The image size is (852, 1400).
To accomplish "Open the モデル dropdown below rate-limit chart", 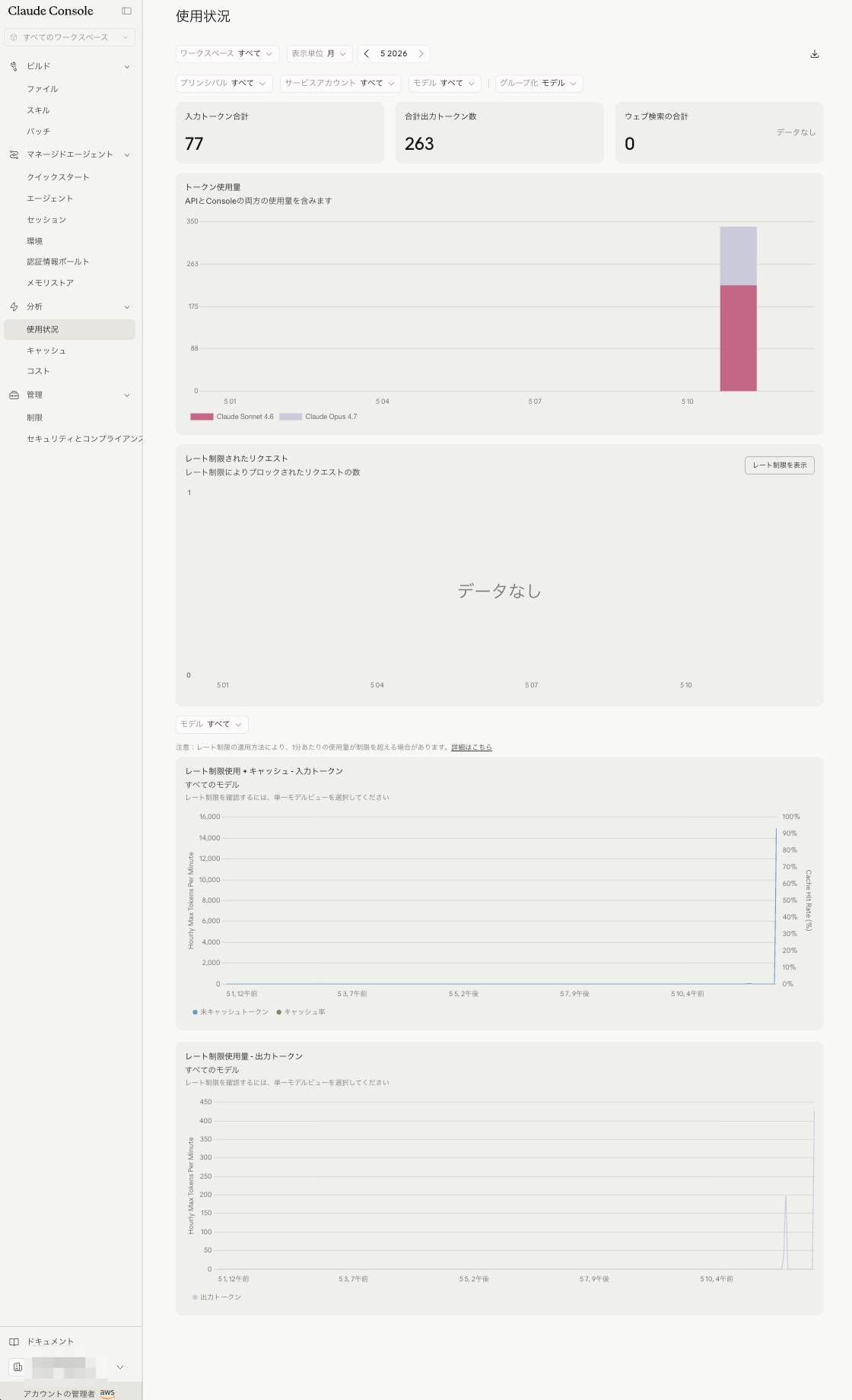I will [x=211, y=724].
